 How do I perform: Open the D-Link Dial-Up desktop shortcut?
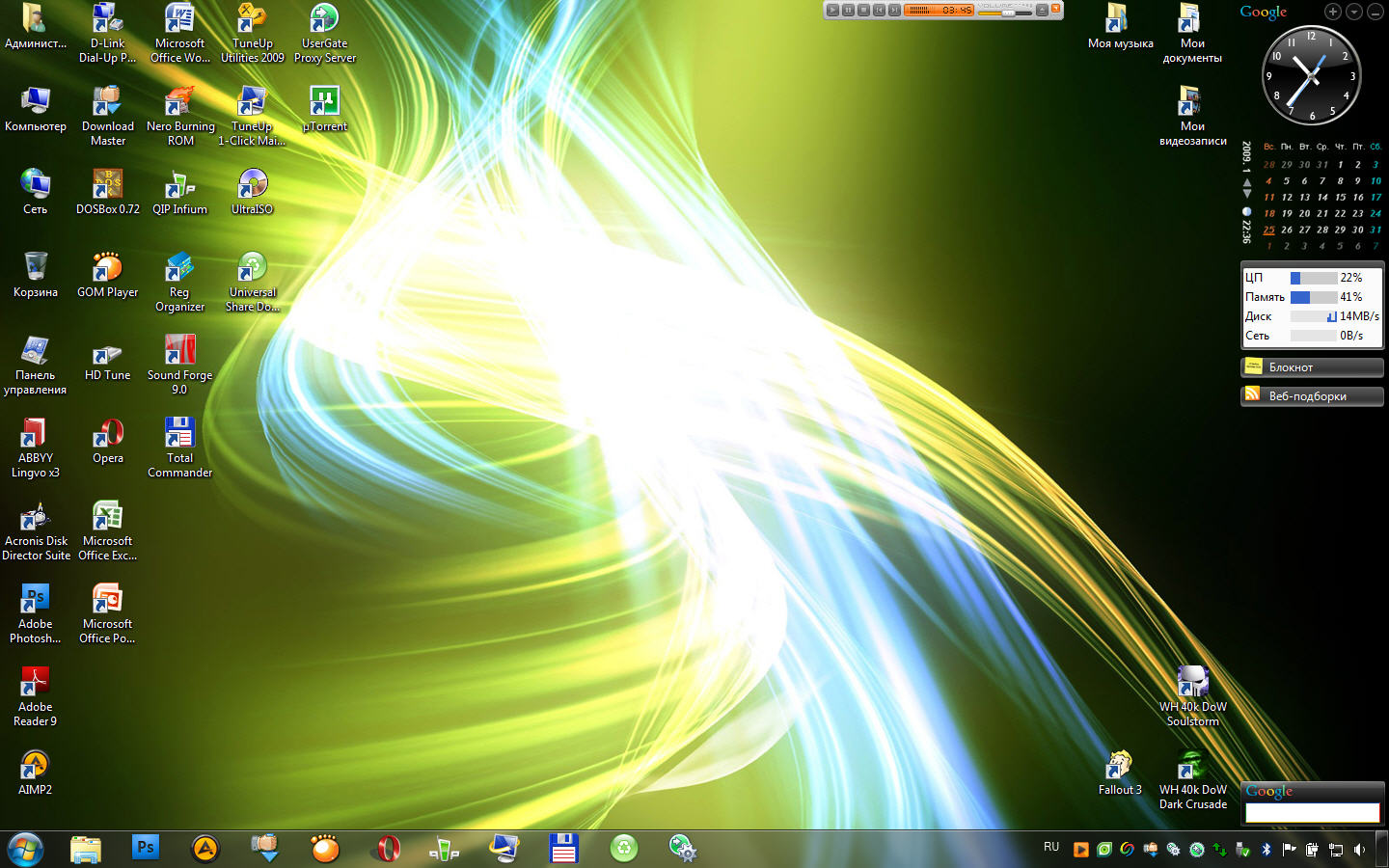tap(107, 33)
